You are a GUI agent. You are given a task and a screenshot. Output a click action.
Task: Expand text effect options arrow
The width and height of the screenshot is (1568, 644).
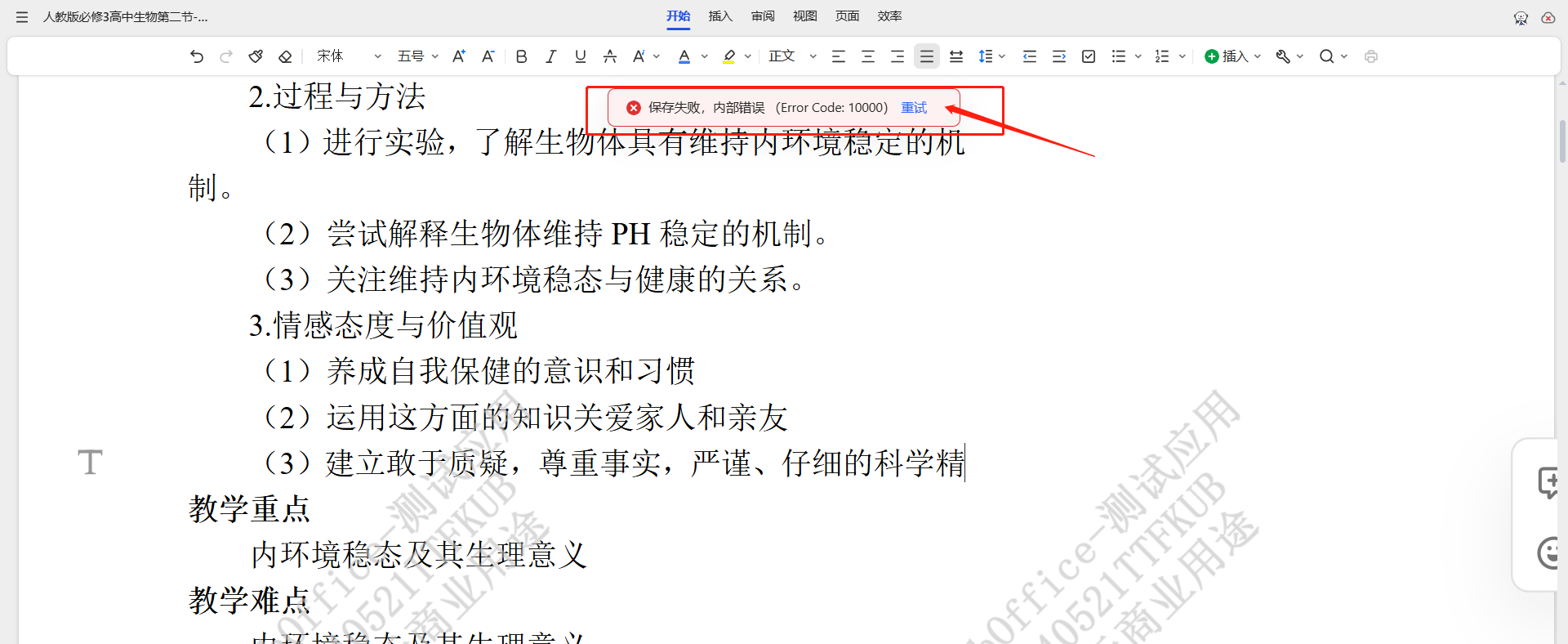pyautogui.click(x=657, y=56)
